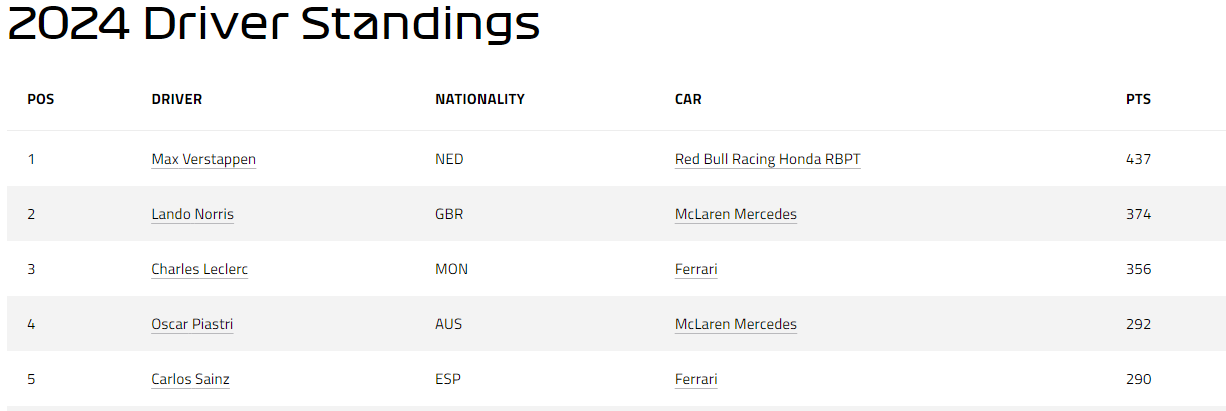Image resolution: width=1226 pixels, height=411 pixels.
Task: Open Max Verstappen driver link
Action: click(204, 159)
